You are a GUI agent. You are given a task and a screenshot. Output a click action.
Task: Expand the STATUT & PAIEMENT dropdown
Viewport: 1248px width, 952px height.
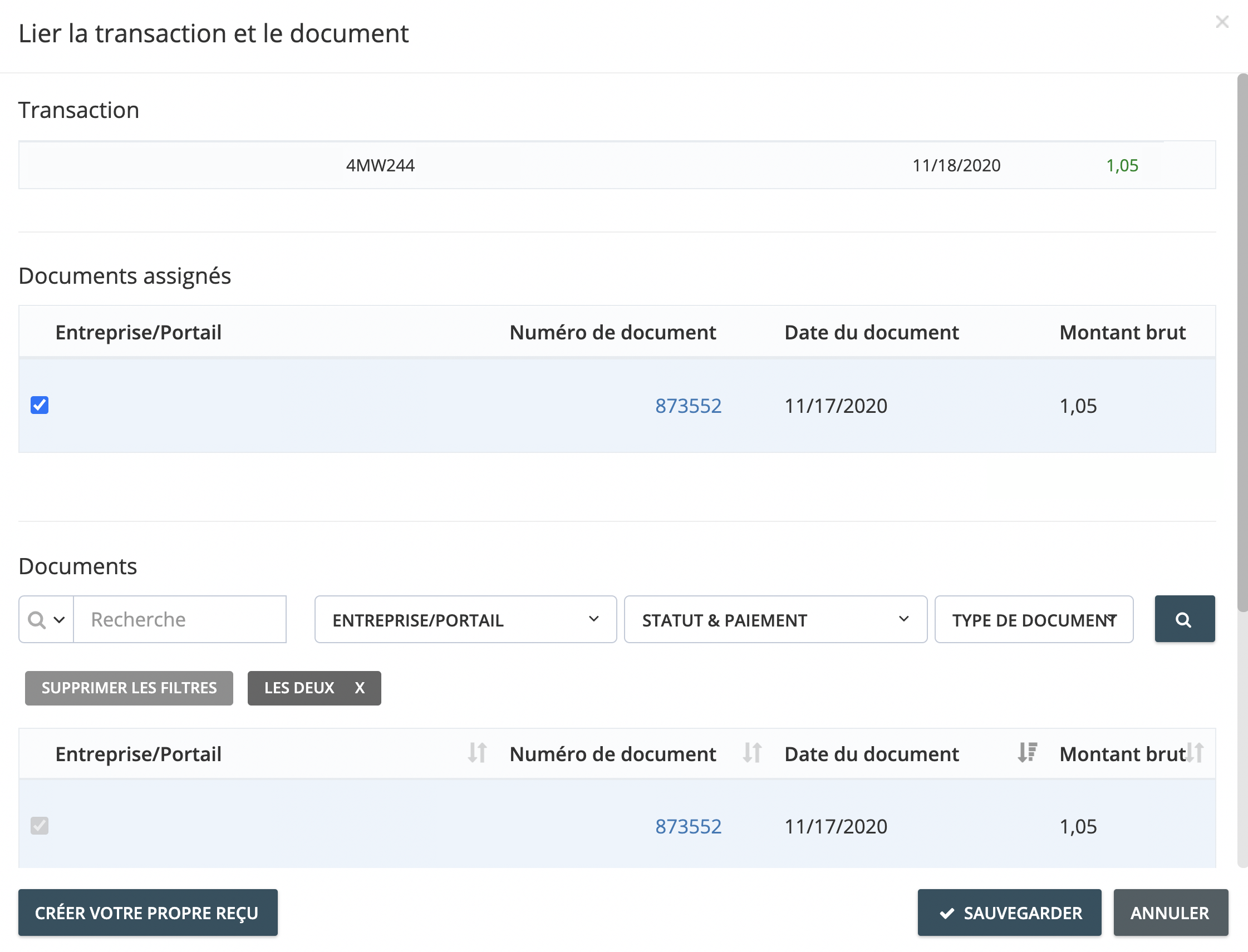pos(775,619)
